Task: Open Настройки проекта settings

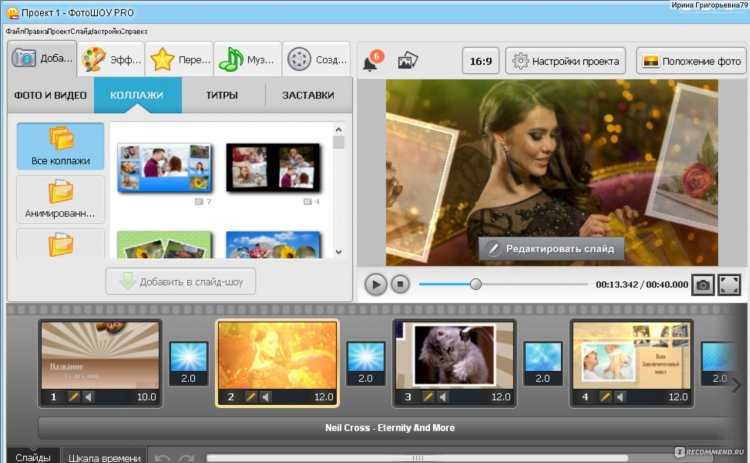Action: 565,61
